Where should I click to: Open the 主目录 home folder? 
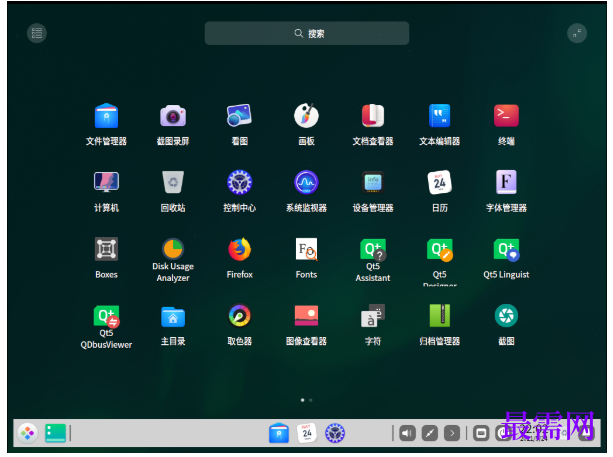click(x=173, y=317)
